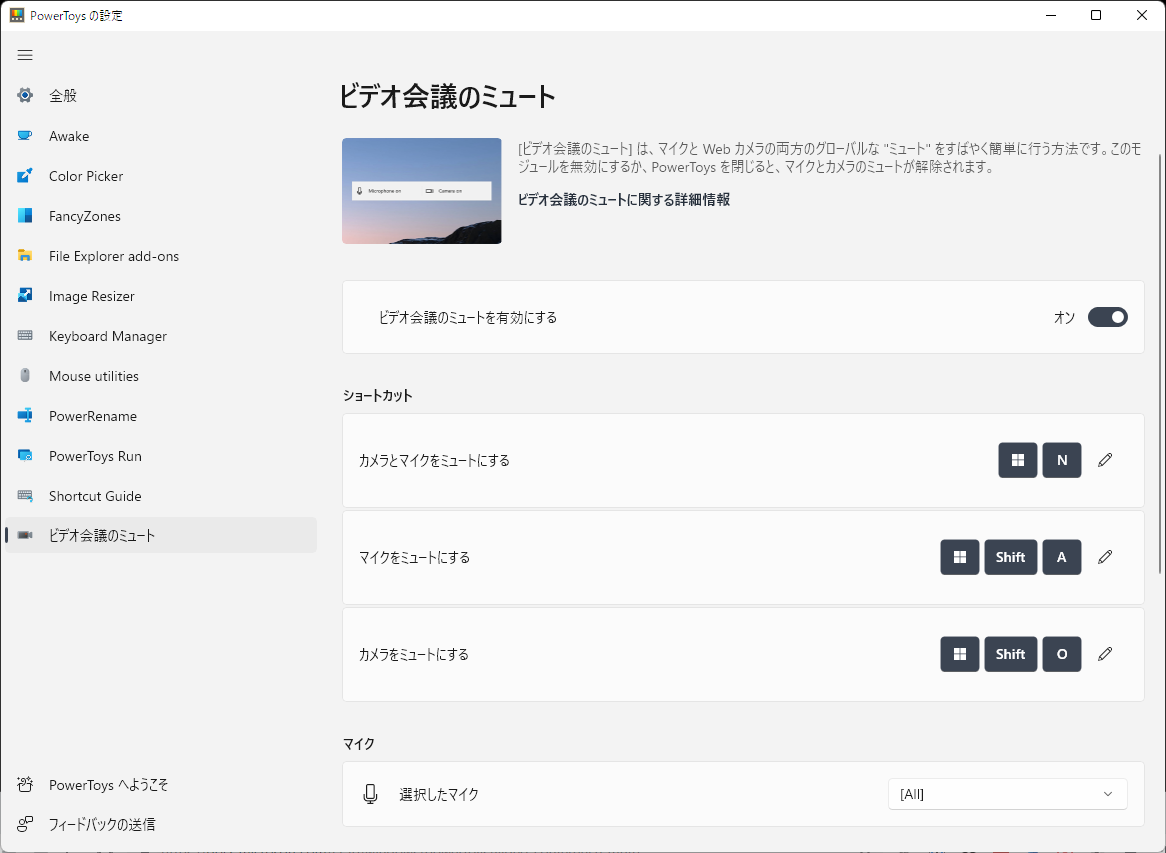Viewport: 1166px width, 853px height.
Task: Click the video conference mute preview thumbnail
Action: click(422, 191)
